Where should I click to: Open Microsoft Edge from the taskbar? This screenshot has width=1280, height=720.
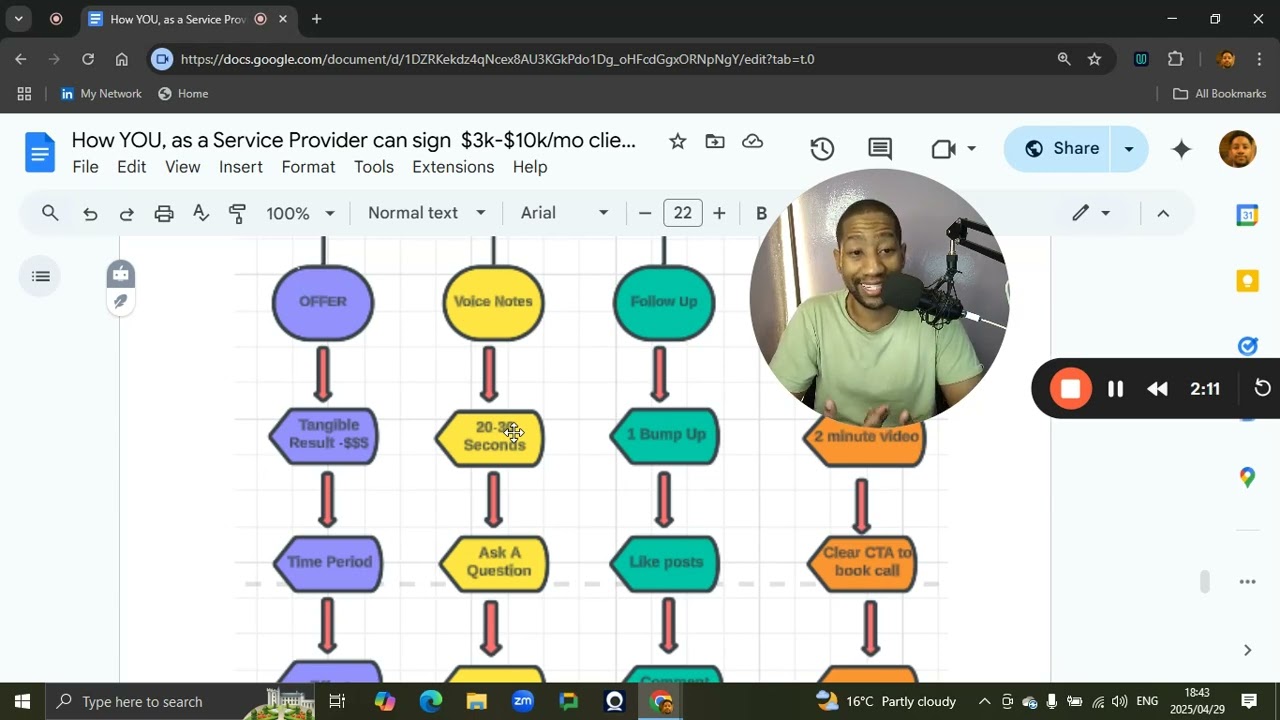click(x=431, y=701)
